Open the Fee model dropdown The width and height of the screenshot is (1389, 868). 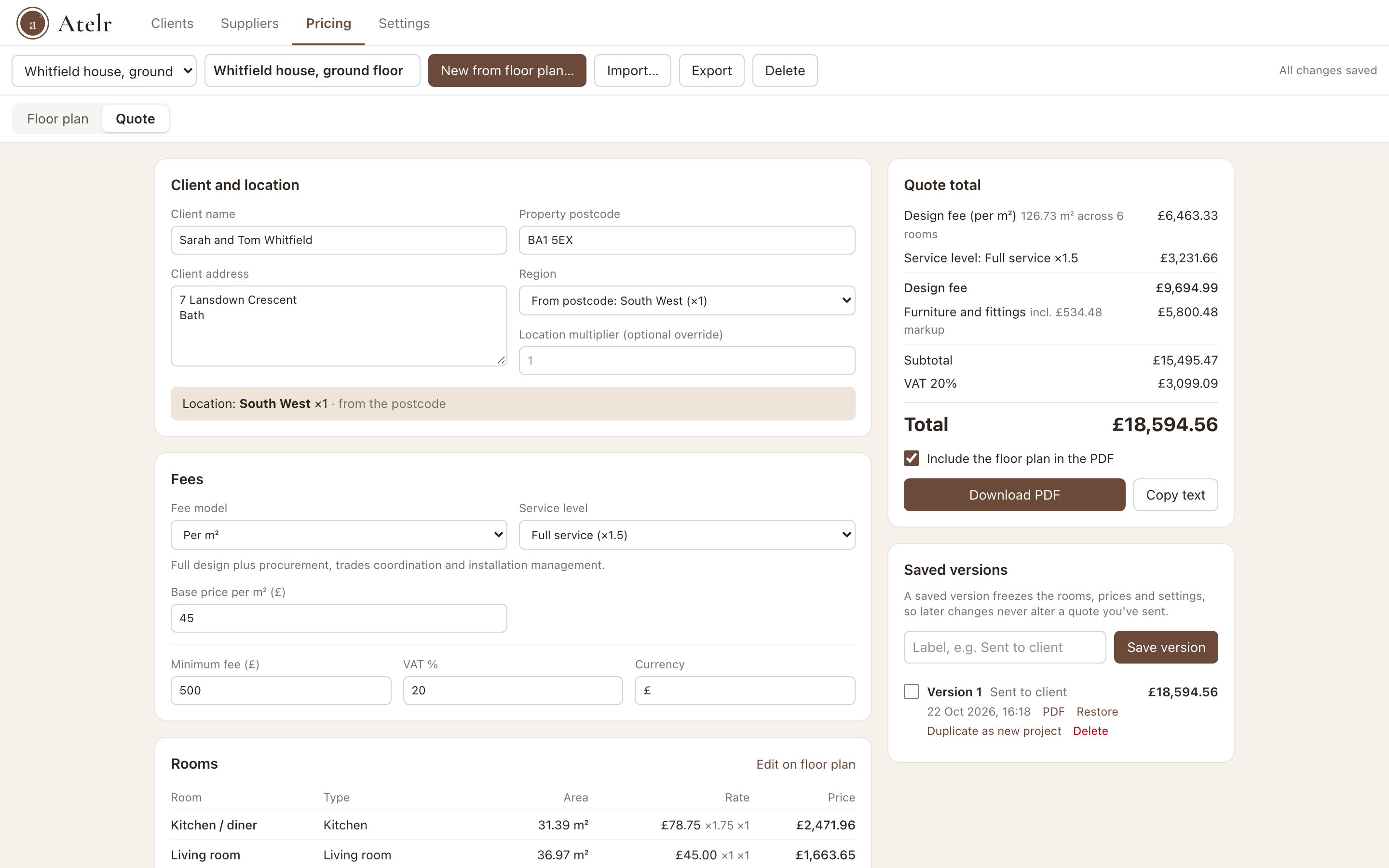coord(339,535)
